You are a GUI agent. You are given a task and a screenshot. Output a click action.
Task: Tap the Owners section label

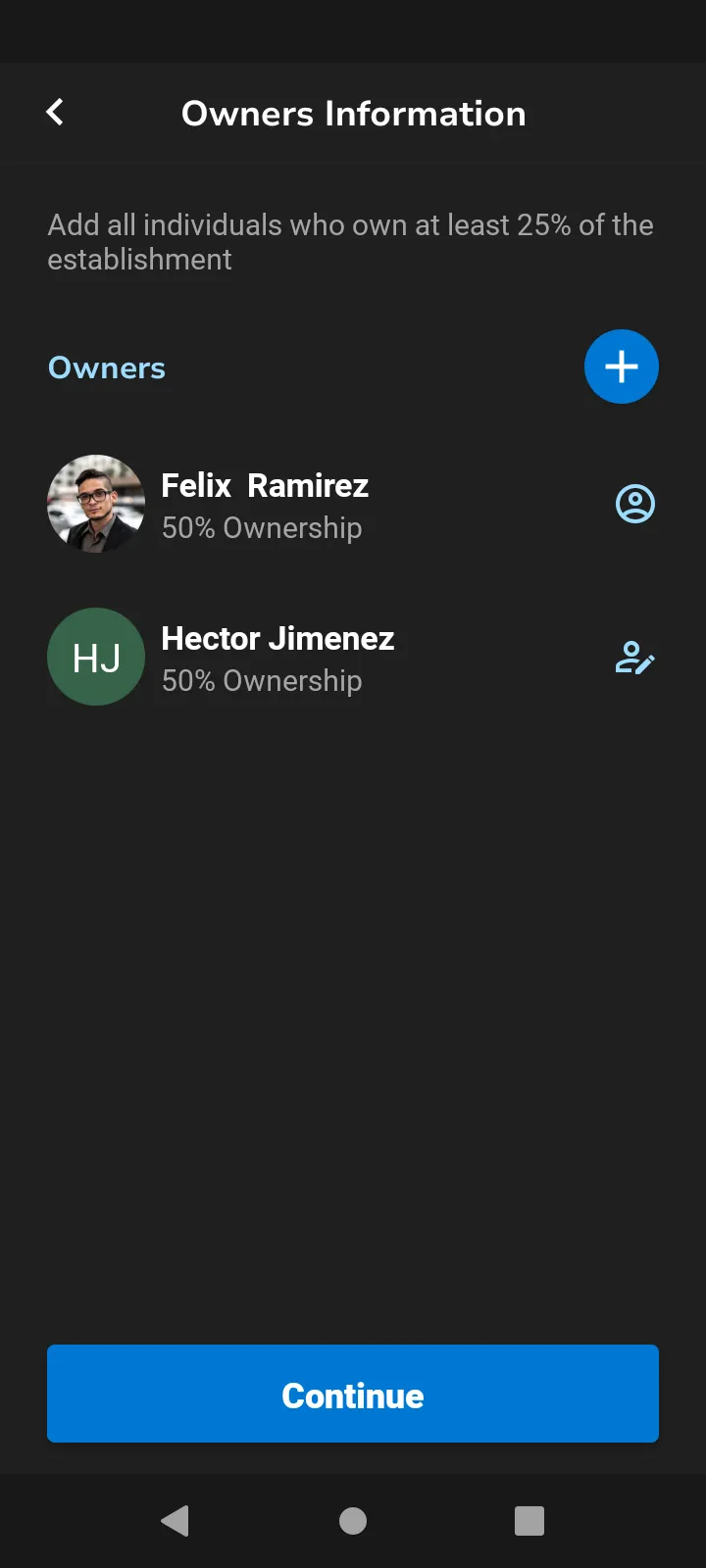(107, 367)
